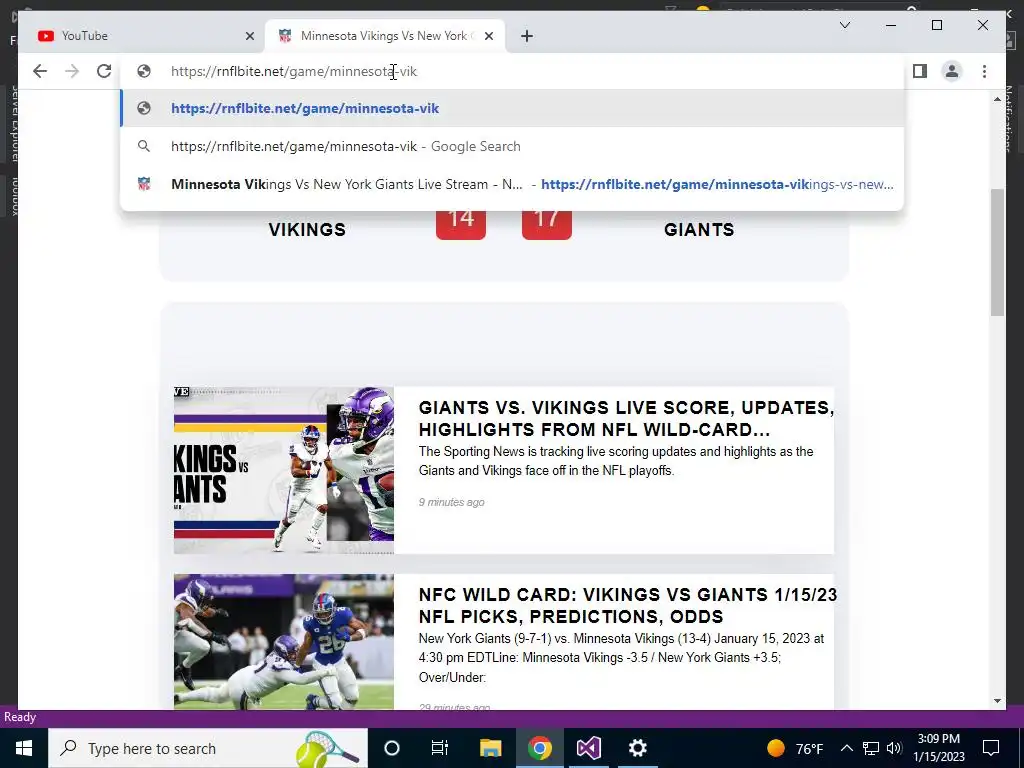Open NFC Wild Card article thumbnail image
The height and width of the screenshot is (768, 1024).
point(283,641)
